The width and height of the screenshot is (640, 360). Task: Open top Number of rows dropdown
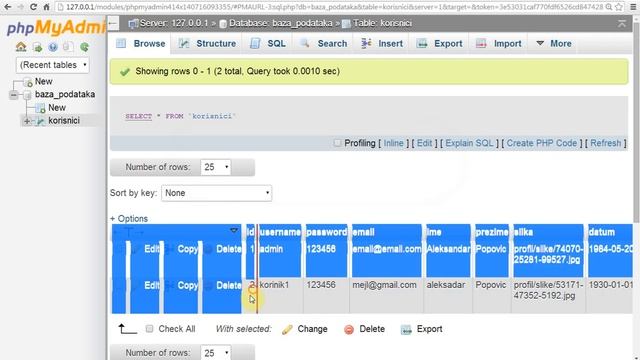(216, 167)
